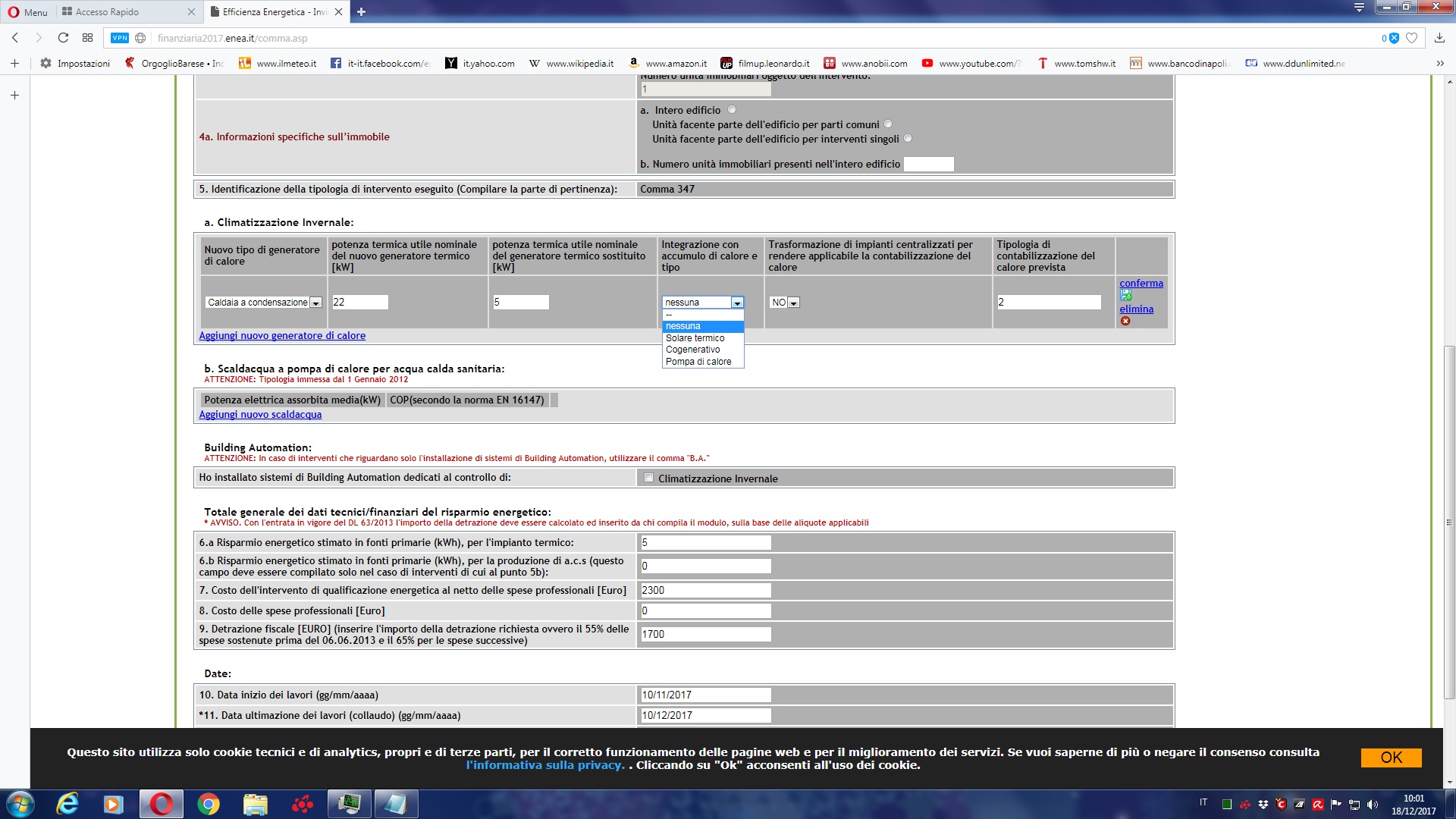The width and height of the screenshot is (1456, 819).
Task: Open Chrome from the taskbar
Action: [208, 804]
